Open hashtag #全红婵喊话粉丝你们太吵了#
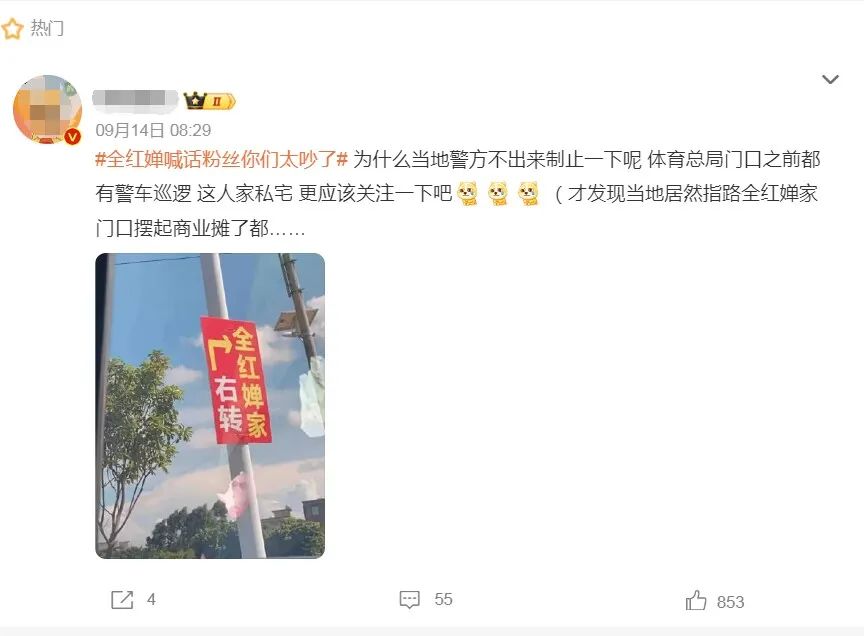Screen dimensions: 864x636 222,160
